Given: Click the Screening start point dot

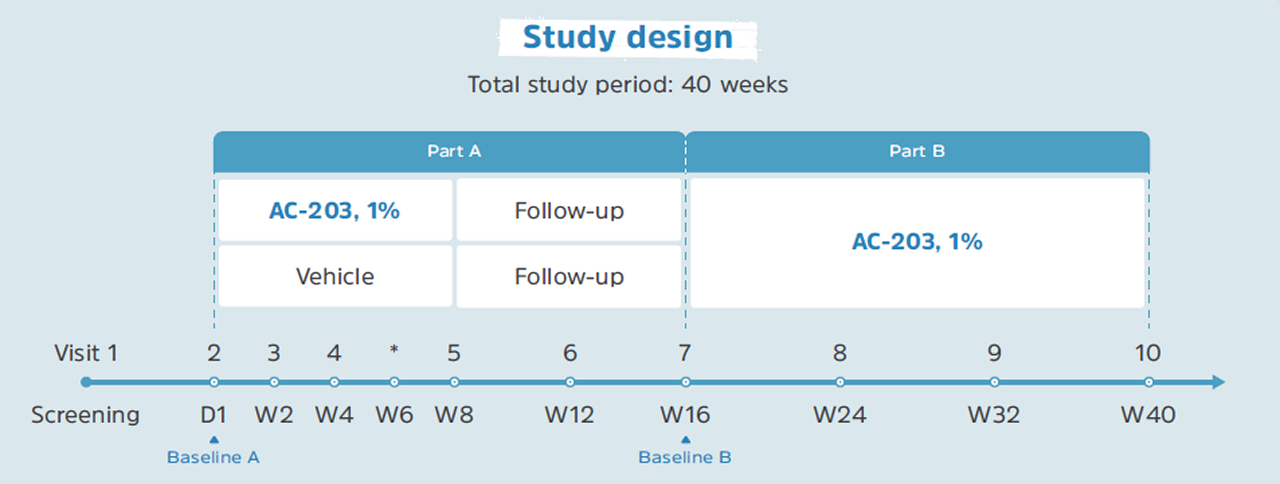Looking at the screenshot, I should [86, 382].
